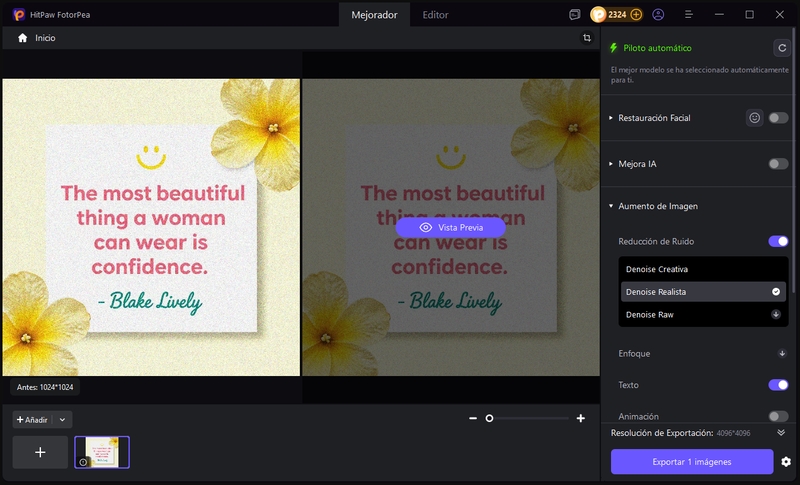Zoom in with the plus icon
This screenshot has height=485, width=800.
coord(581,418)
